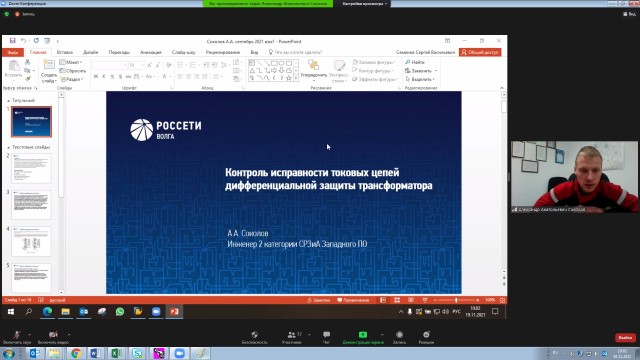Screen dimensions: 640x360
Task: Collapse the Титульный section in slide panel
Action: pos(9,100)
